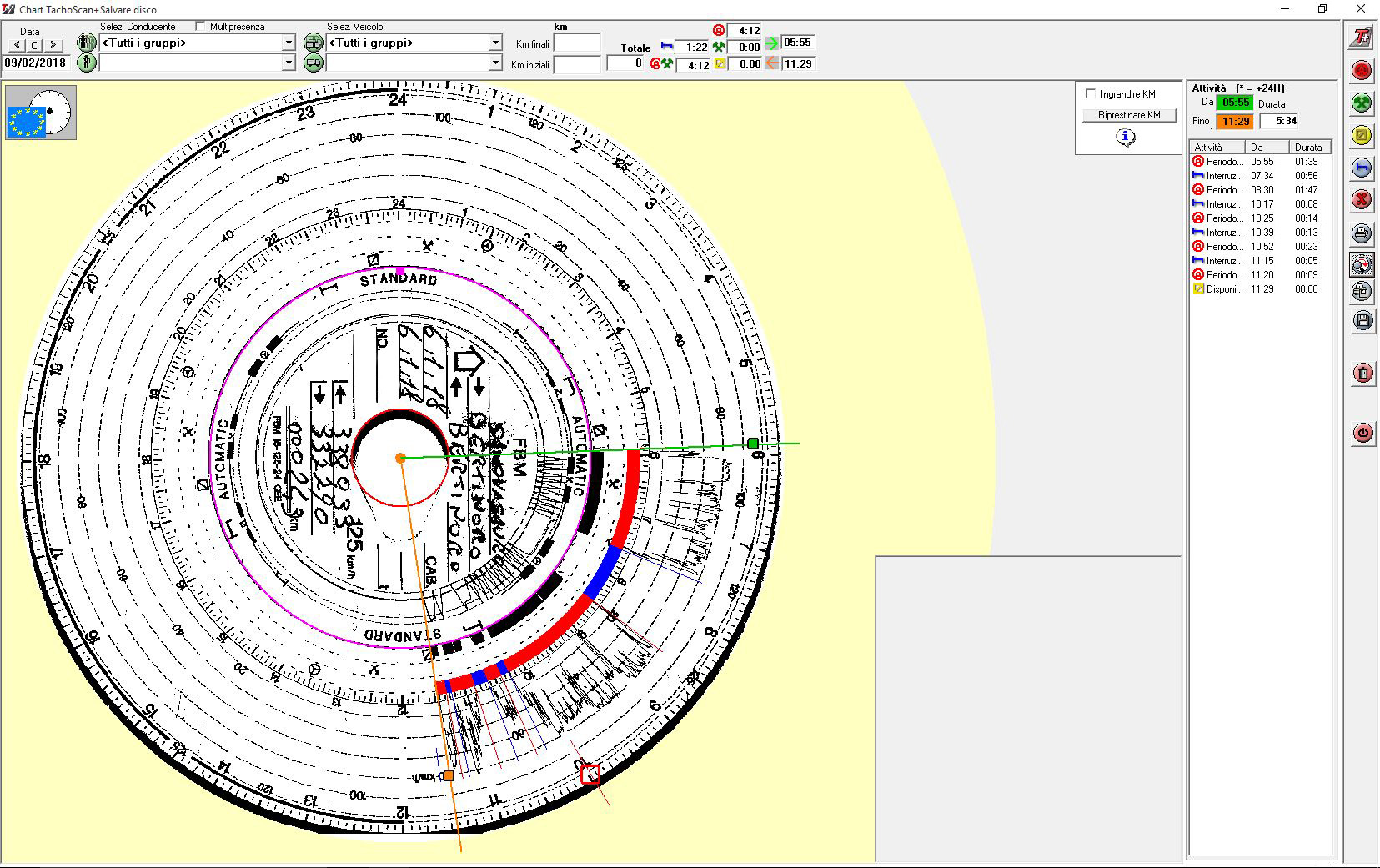The height and width of the screenshot is (868, 1380).
Task: Open the print function icon
Action: 1362,233
